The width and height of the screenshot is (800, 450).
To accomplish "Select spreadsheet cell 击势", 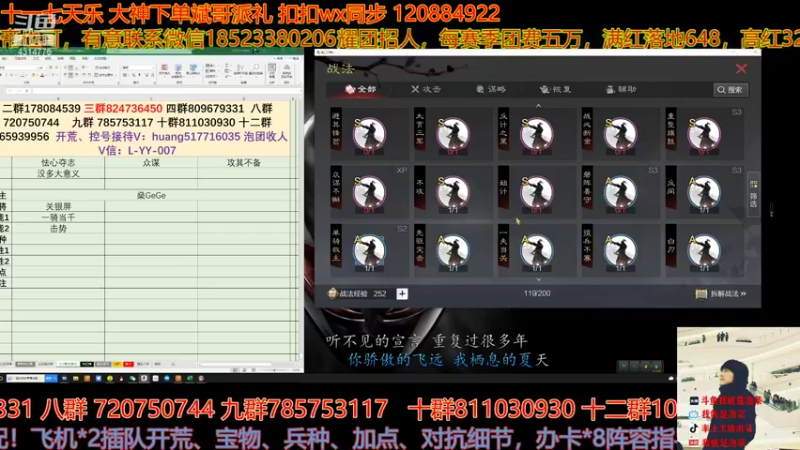I will click(x=58, y=229).
